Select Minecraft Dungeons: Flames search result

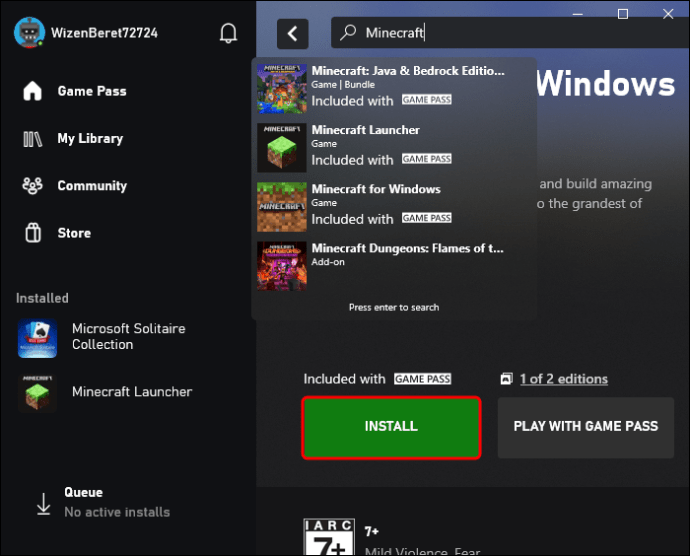pos(394,266)
